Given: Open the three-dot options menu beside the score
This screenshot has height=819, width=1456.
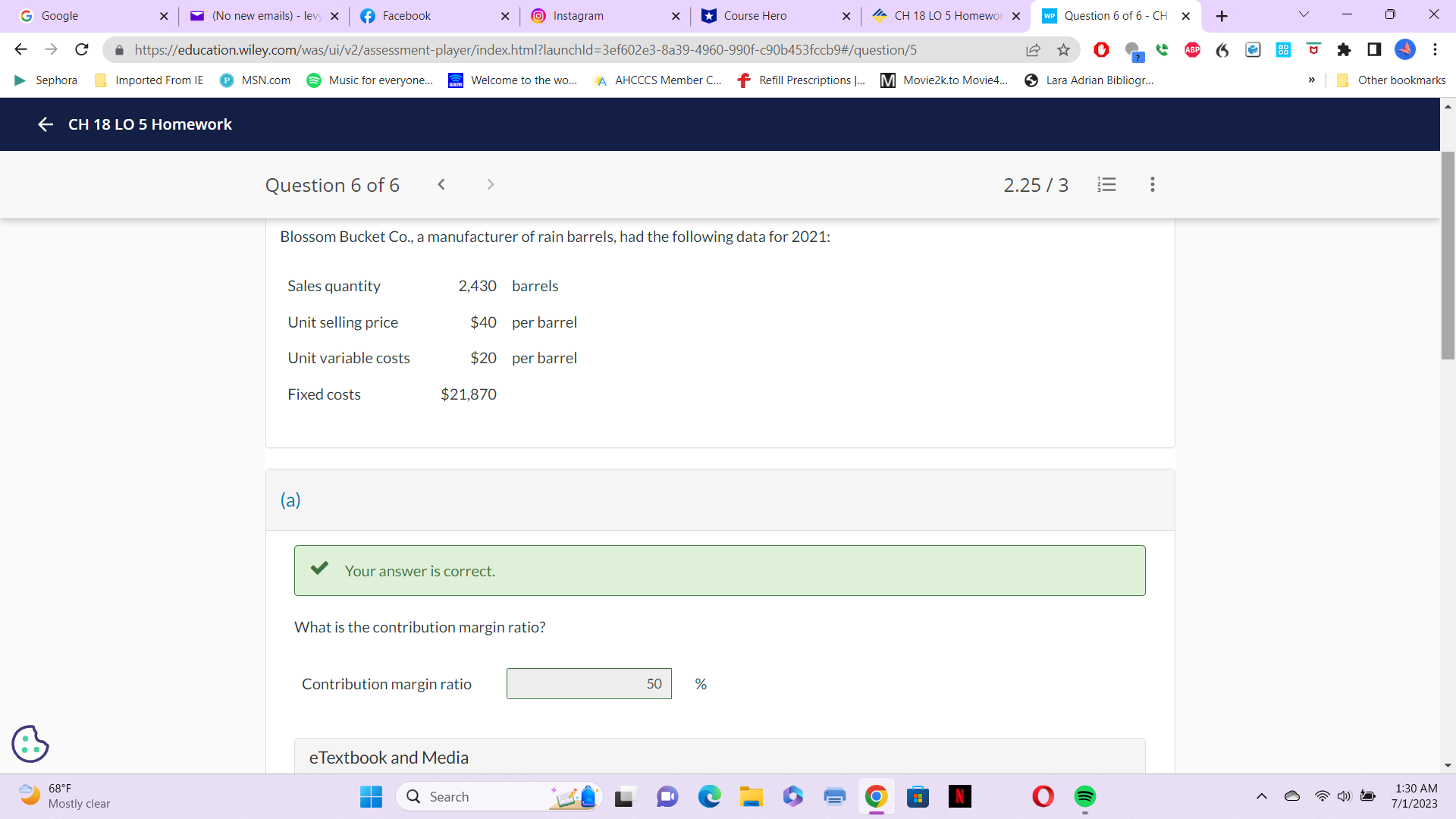Looking at the screenshot, I should [x=1152, y=184].
